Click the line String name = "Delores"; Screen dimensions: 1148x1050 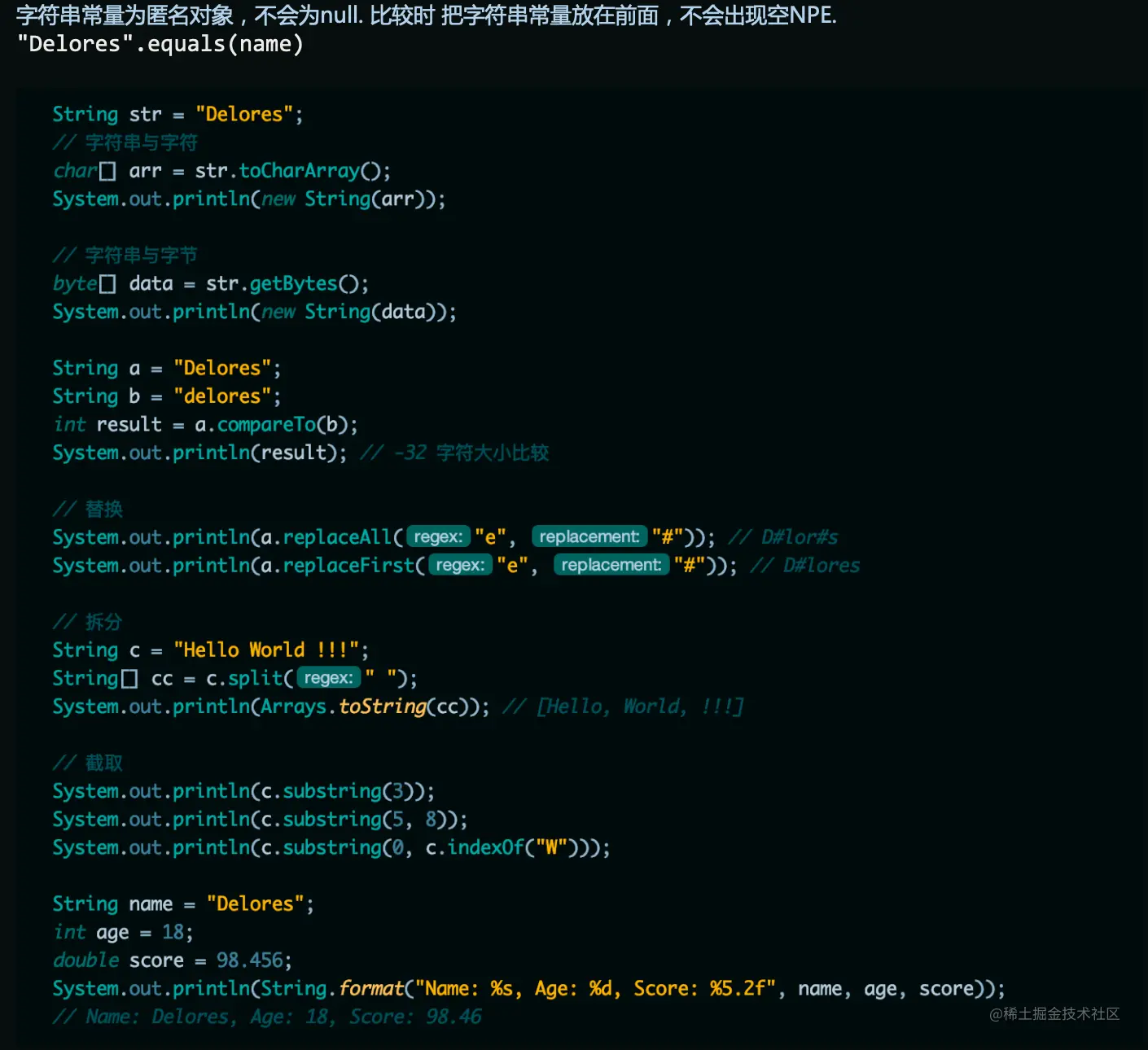click(x=183, y=903)
